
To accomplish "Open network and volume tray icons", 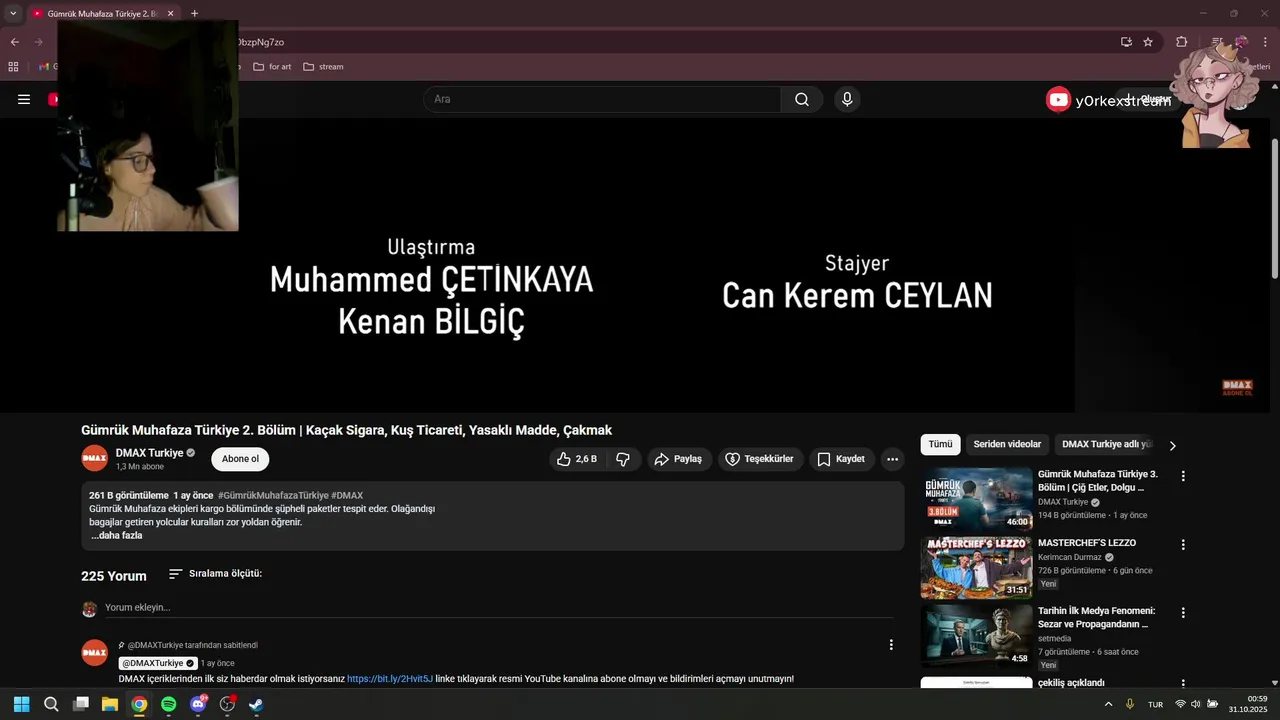I will pos(1196,704).
